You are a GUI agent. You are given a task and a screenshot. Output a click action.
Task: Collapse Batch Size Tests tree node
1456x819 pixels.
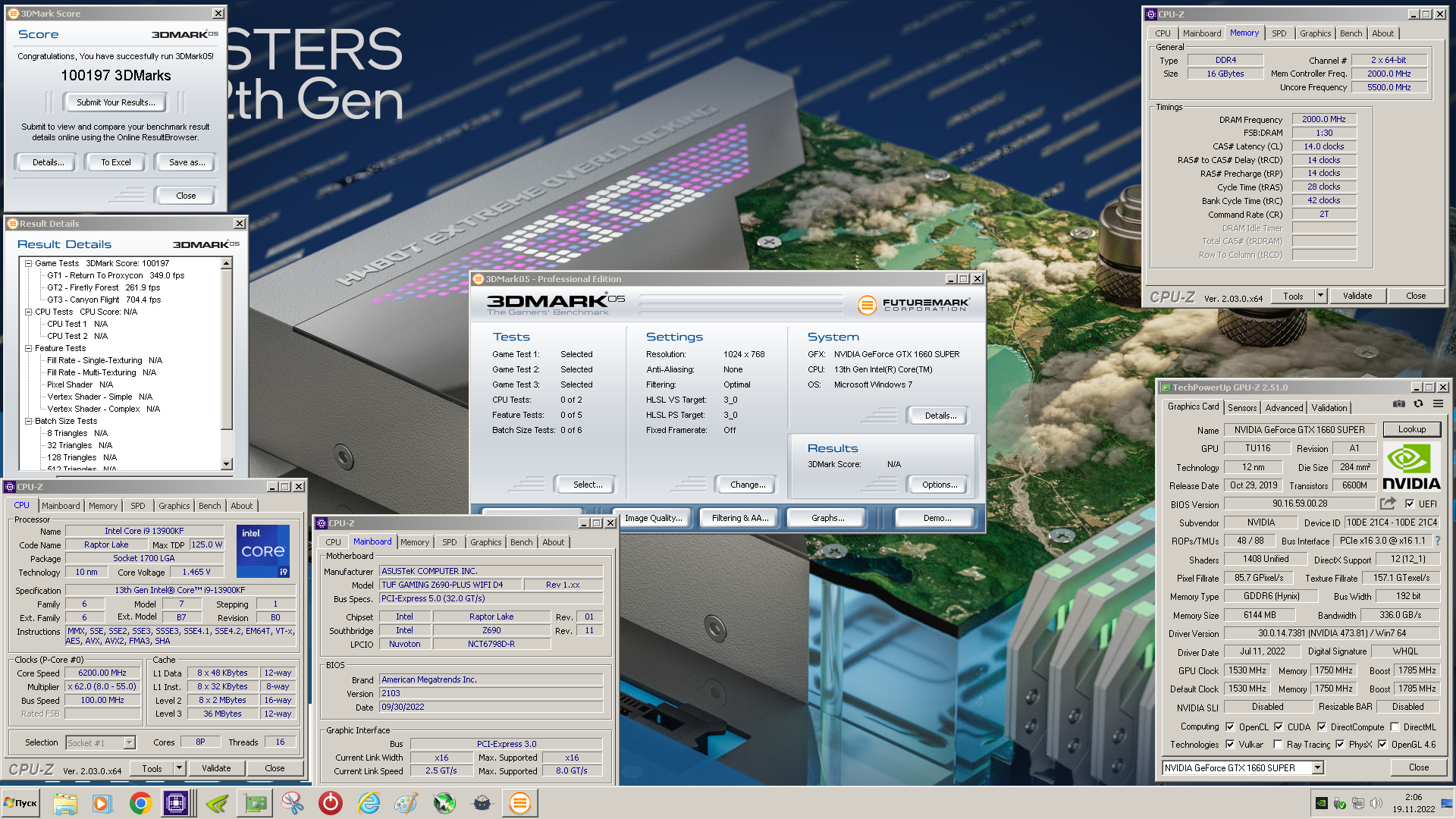pyautogui.click(x=28, y=421)
